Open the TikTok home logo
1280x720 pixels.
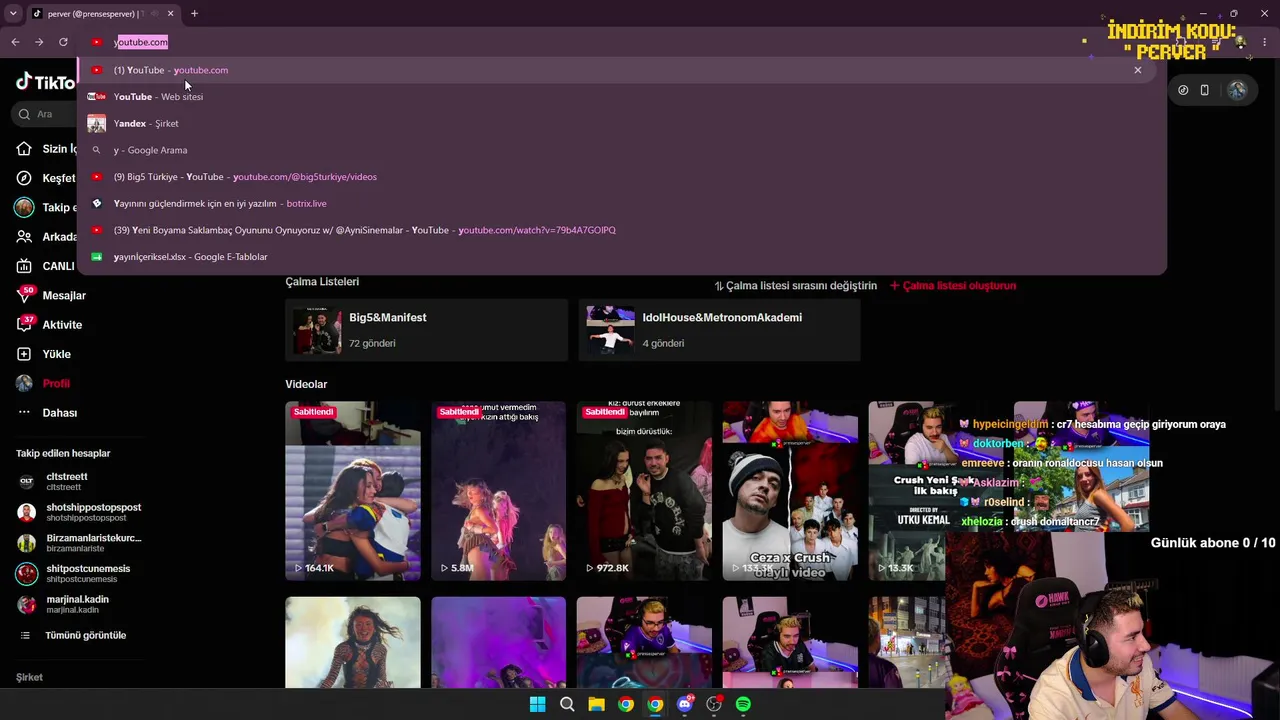tap(46, 82)
